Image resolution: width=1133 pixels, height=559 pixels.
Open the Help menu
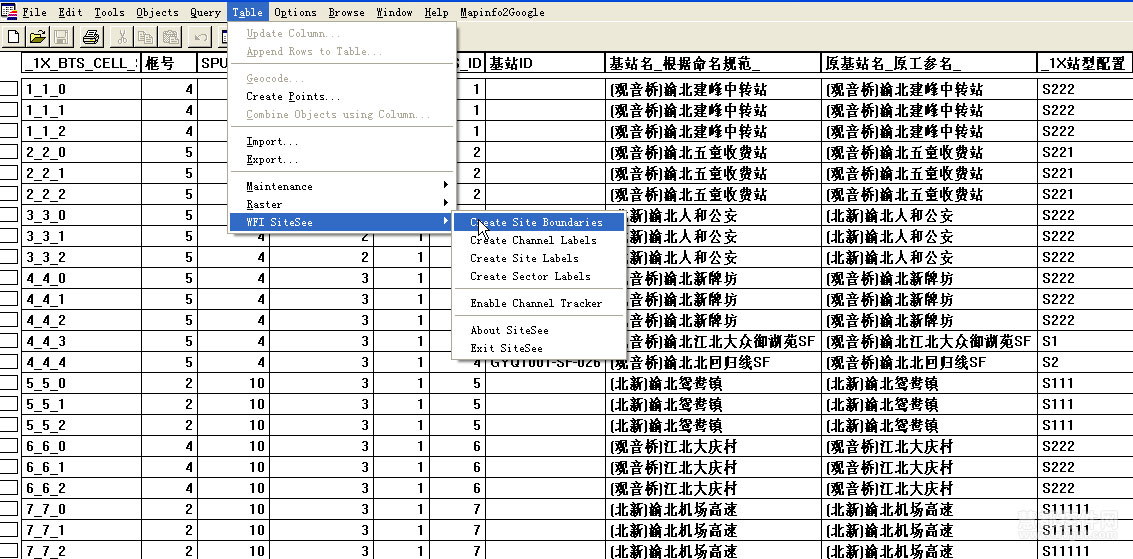[x=436, y=12]
